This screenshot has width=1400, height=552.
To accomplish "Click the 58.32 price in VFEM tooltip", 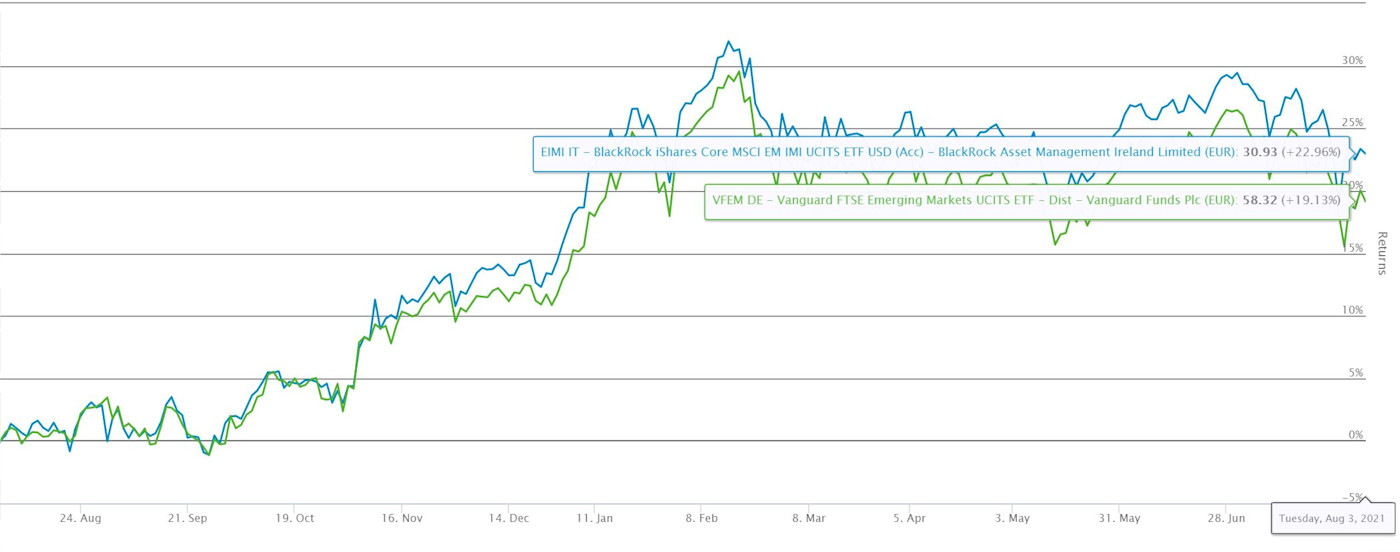I will point(1258,201).
